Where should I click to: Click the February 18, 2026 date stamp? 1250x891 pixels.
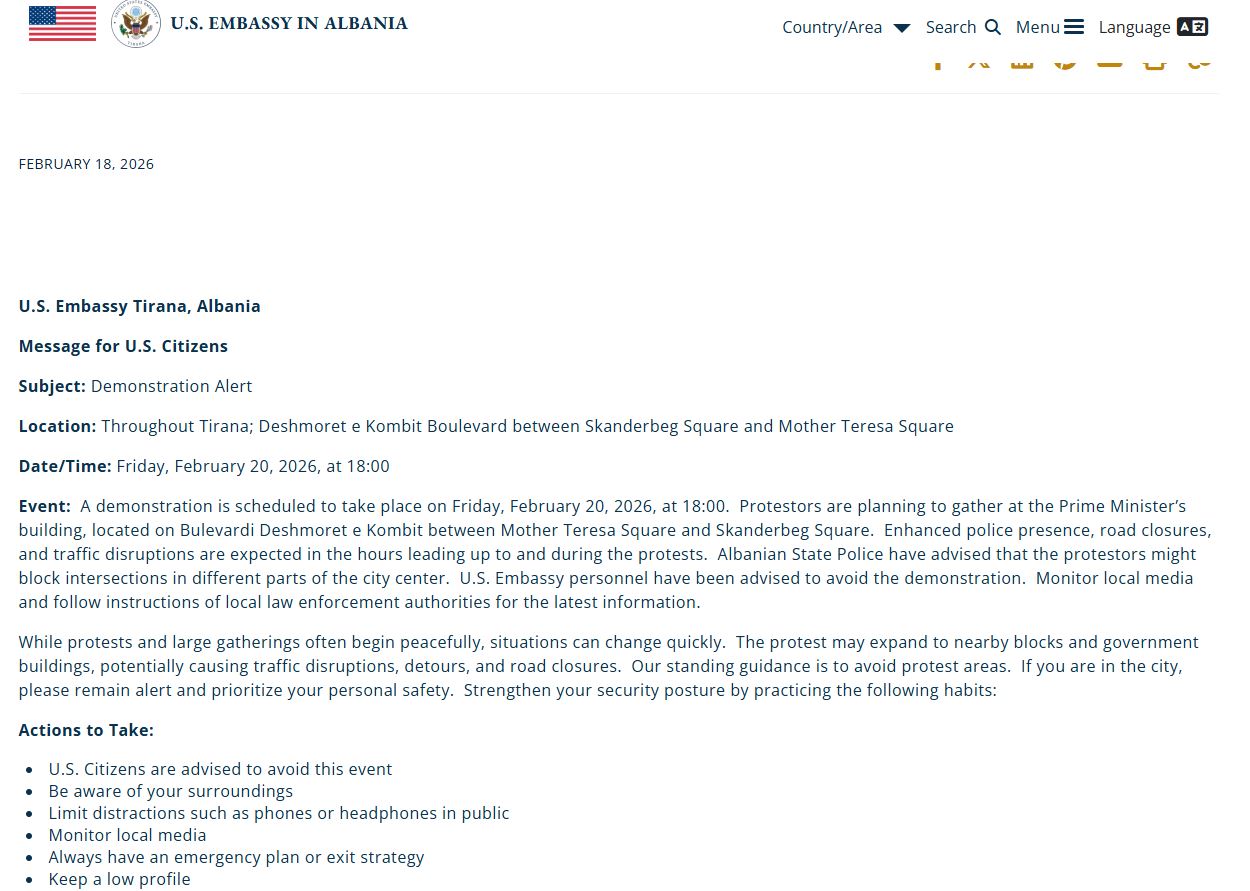(x=86, y=164)
